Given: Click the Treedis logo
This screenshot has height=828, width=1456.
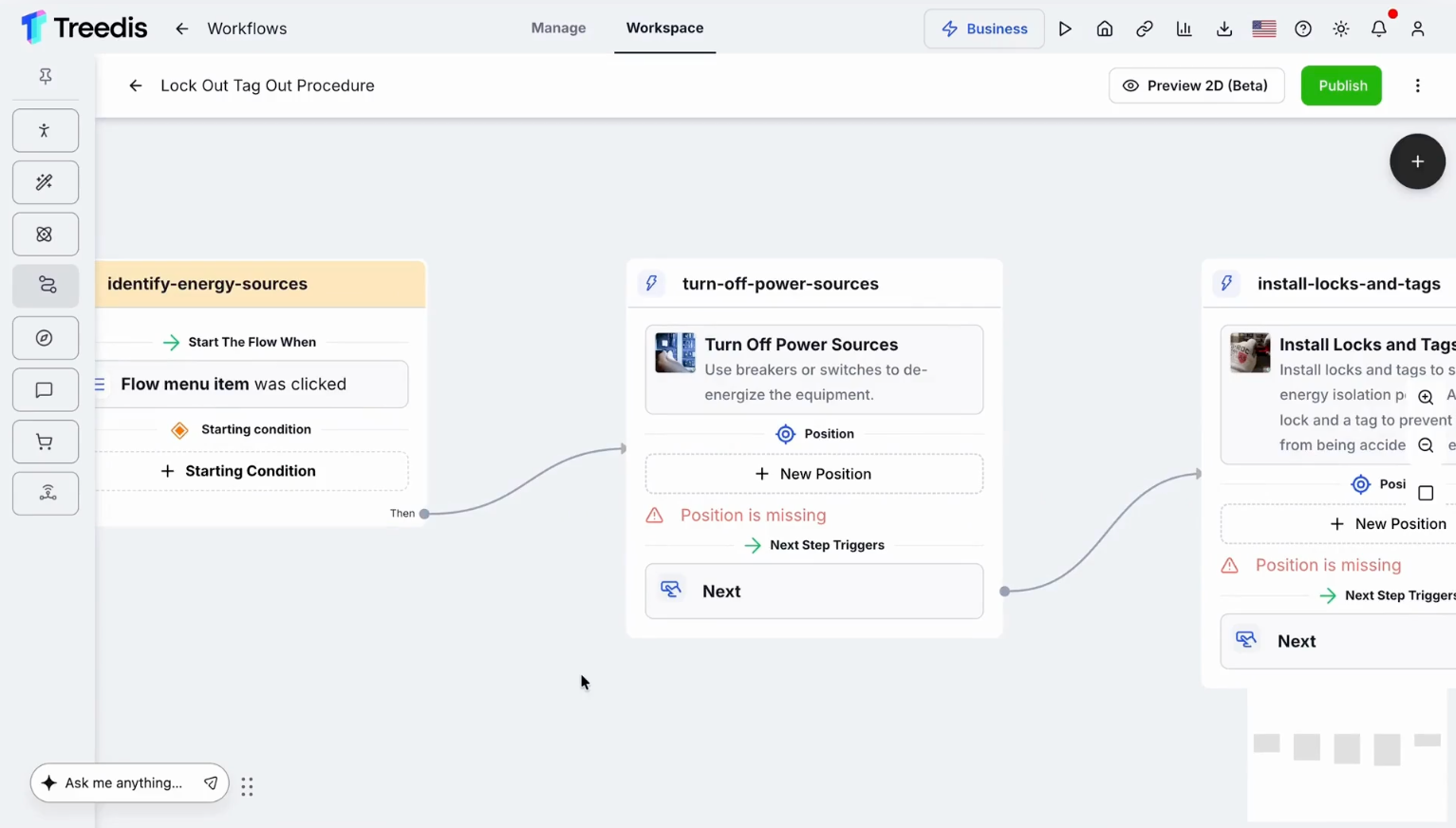Looking at the screenshot, I should 84,28.
